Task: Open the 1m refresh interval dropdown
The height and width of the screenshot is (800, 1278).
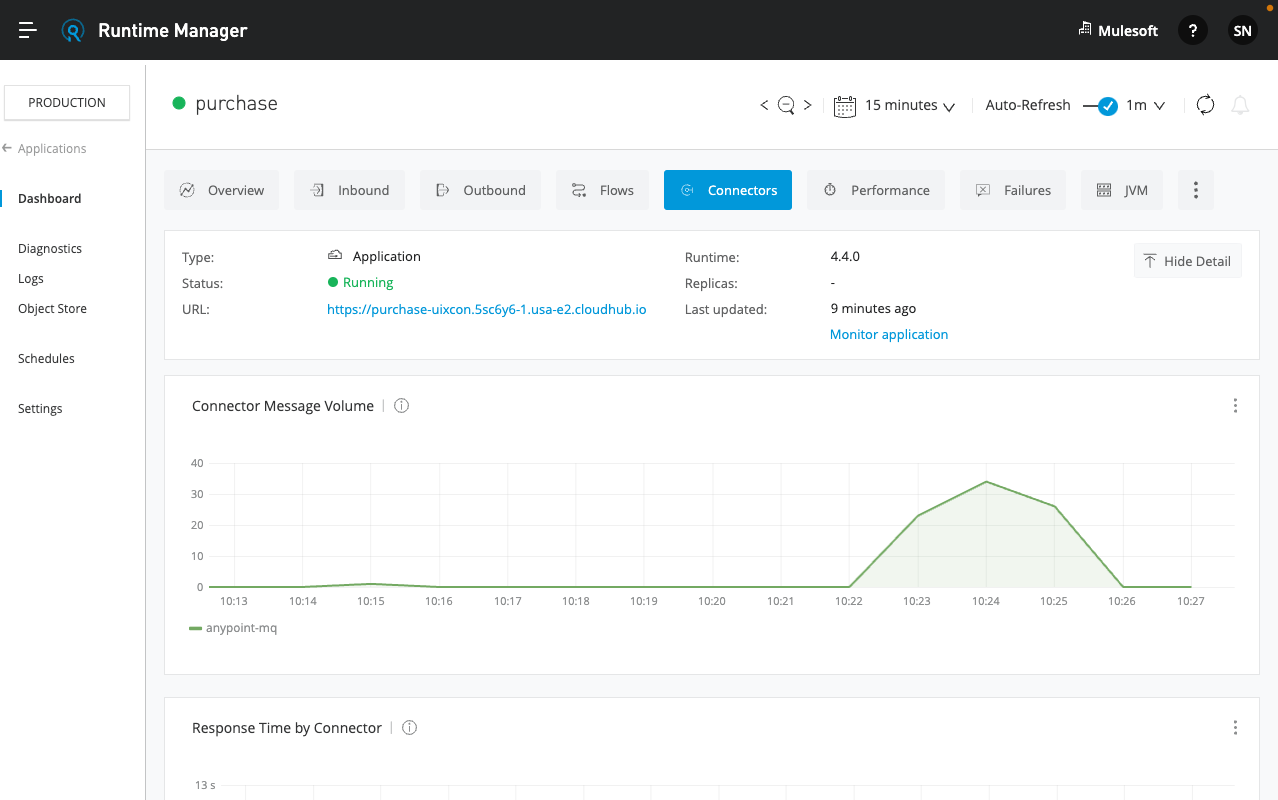Action: pyautogui.click(x=1146, y=105)
